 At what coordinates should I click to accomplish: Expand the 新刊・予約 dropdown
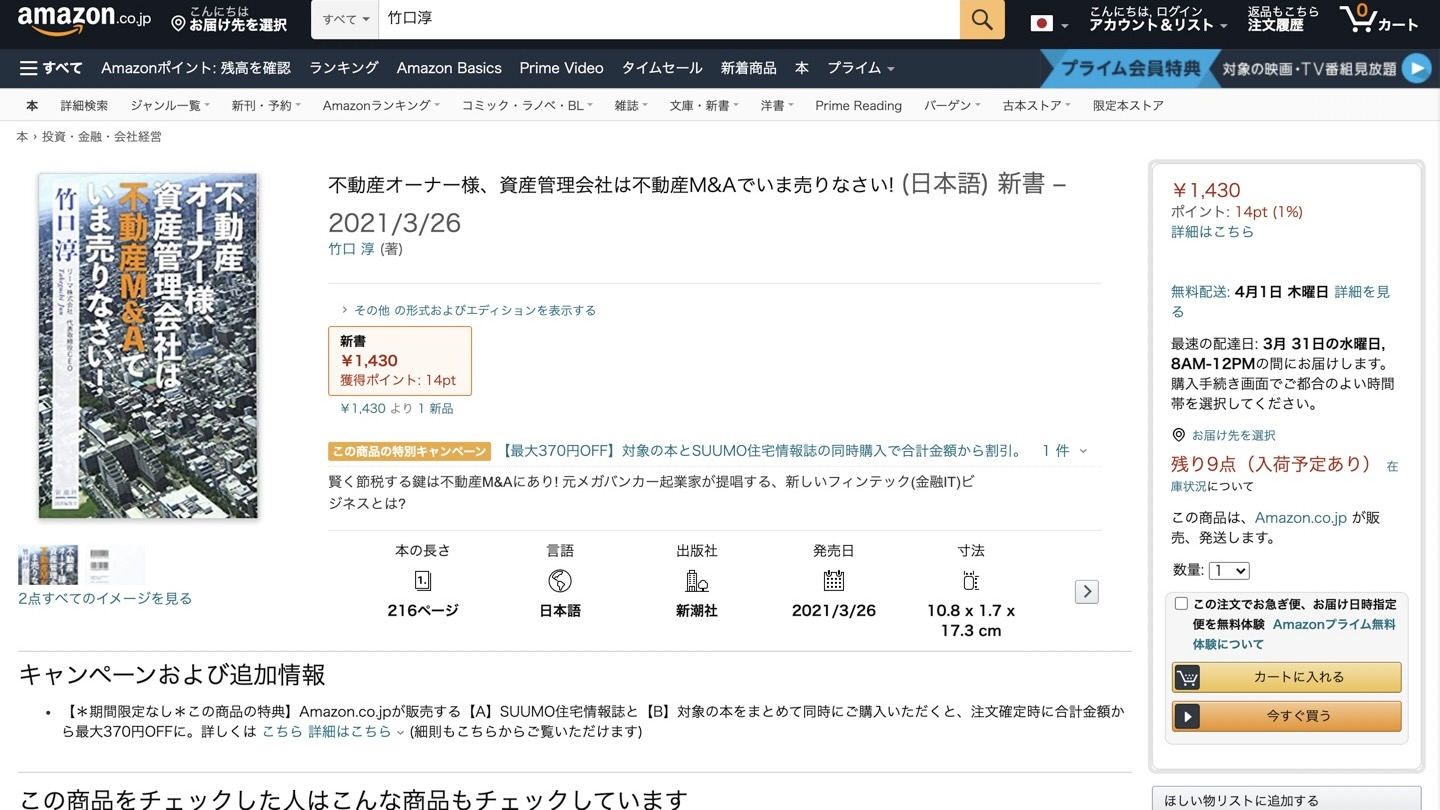point(266,106)
